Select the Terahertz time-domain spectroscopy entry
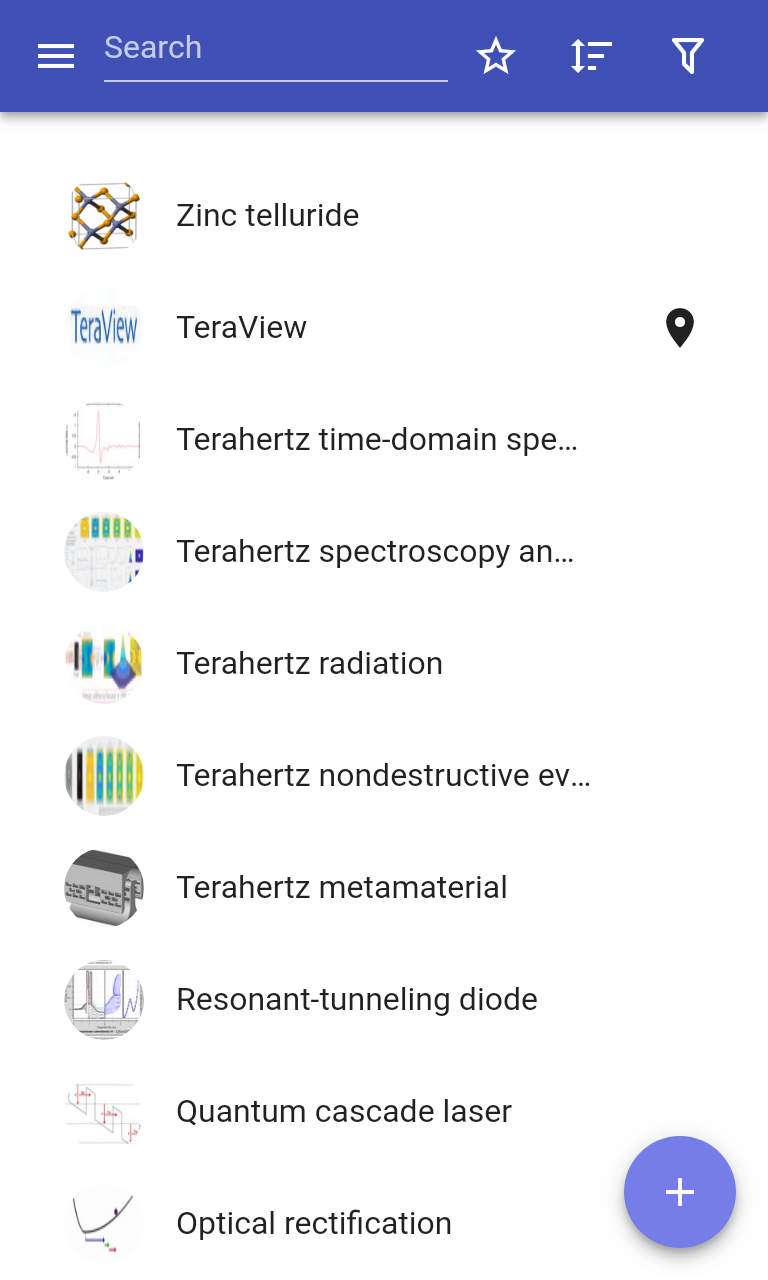768x1280 pixels. 384,440
